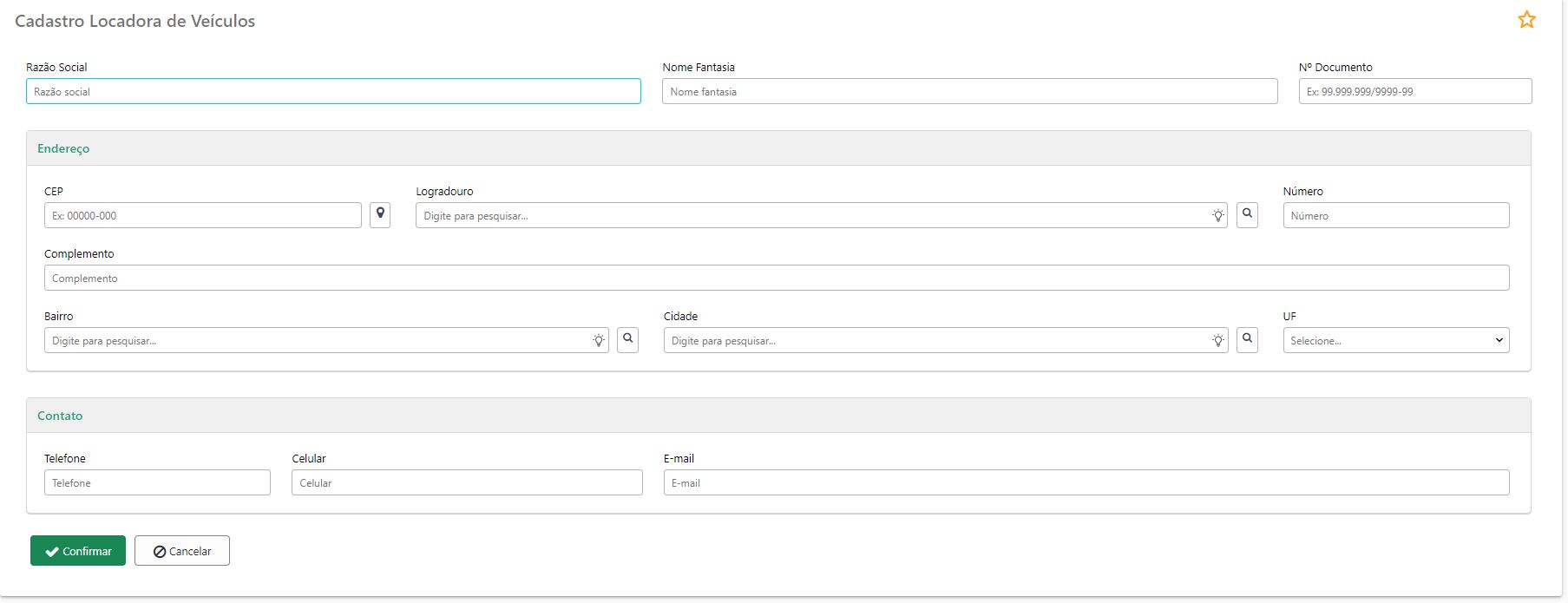Viewport: 1568px width, 603px height.
Task: Click the lightbulb icon in Logradouro field
Action: [x=1218, y=216]
